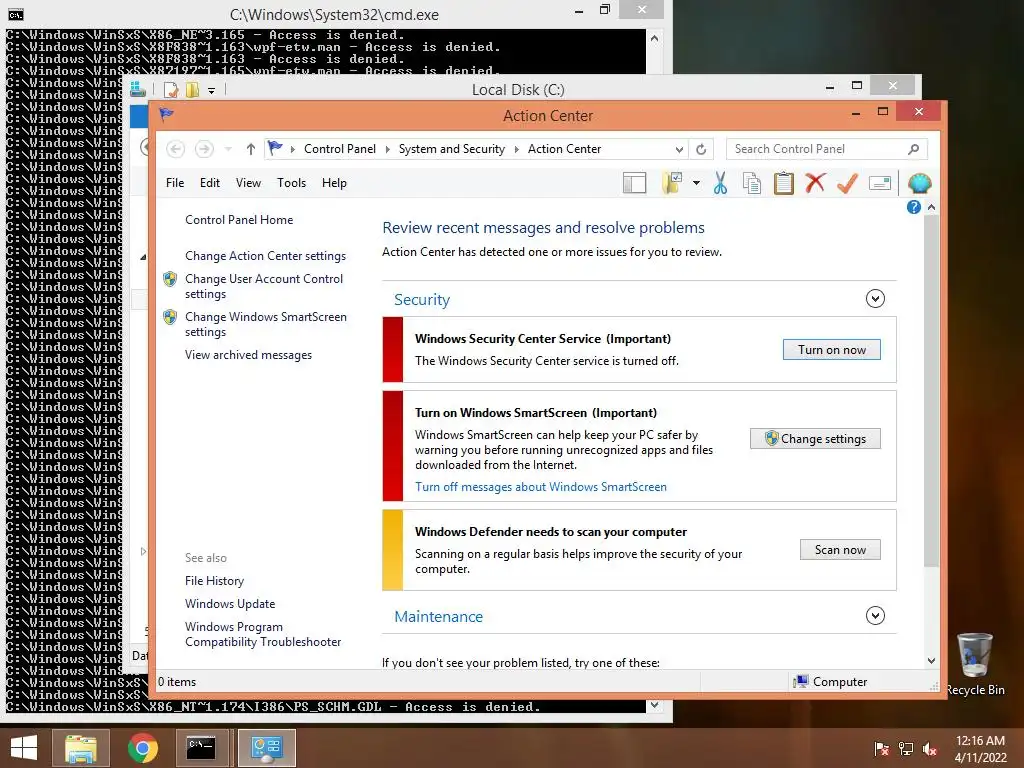Click the scroll down arrow in Action Center

click(x=931, y=660)
